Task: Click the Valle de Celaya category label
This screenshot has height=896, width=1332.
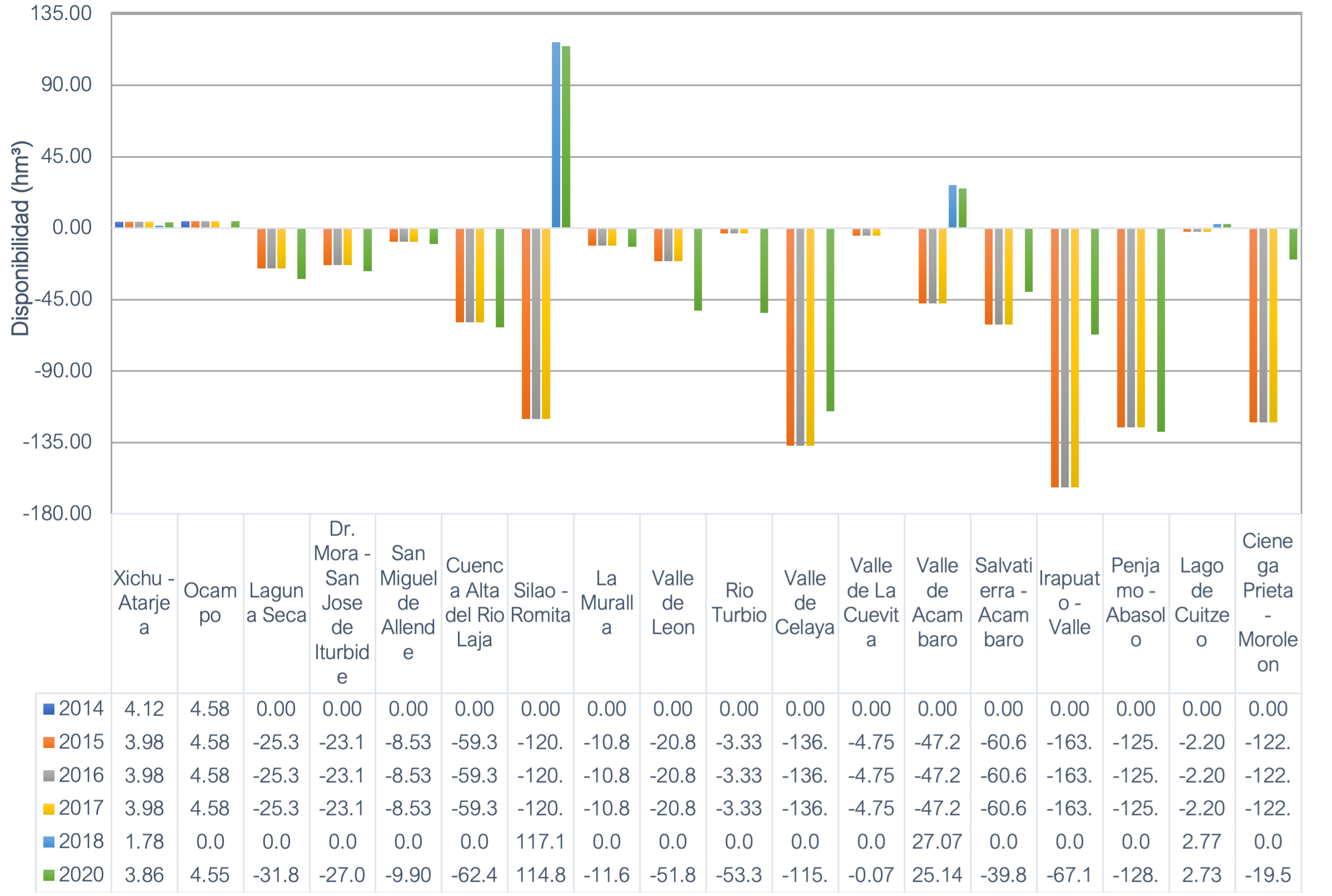Action: click(804, 602)
